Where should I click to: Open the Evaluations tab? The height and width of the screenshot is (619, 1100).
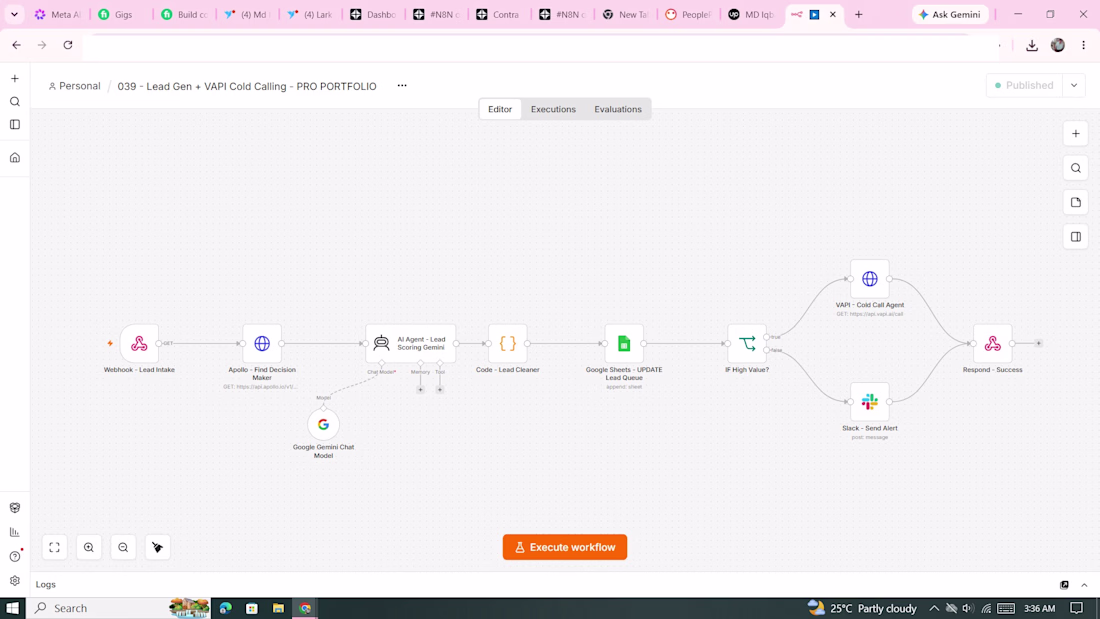coord(618,109)
